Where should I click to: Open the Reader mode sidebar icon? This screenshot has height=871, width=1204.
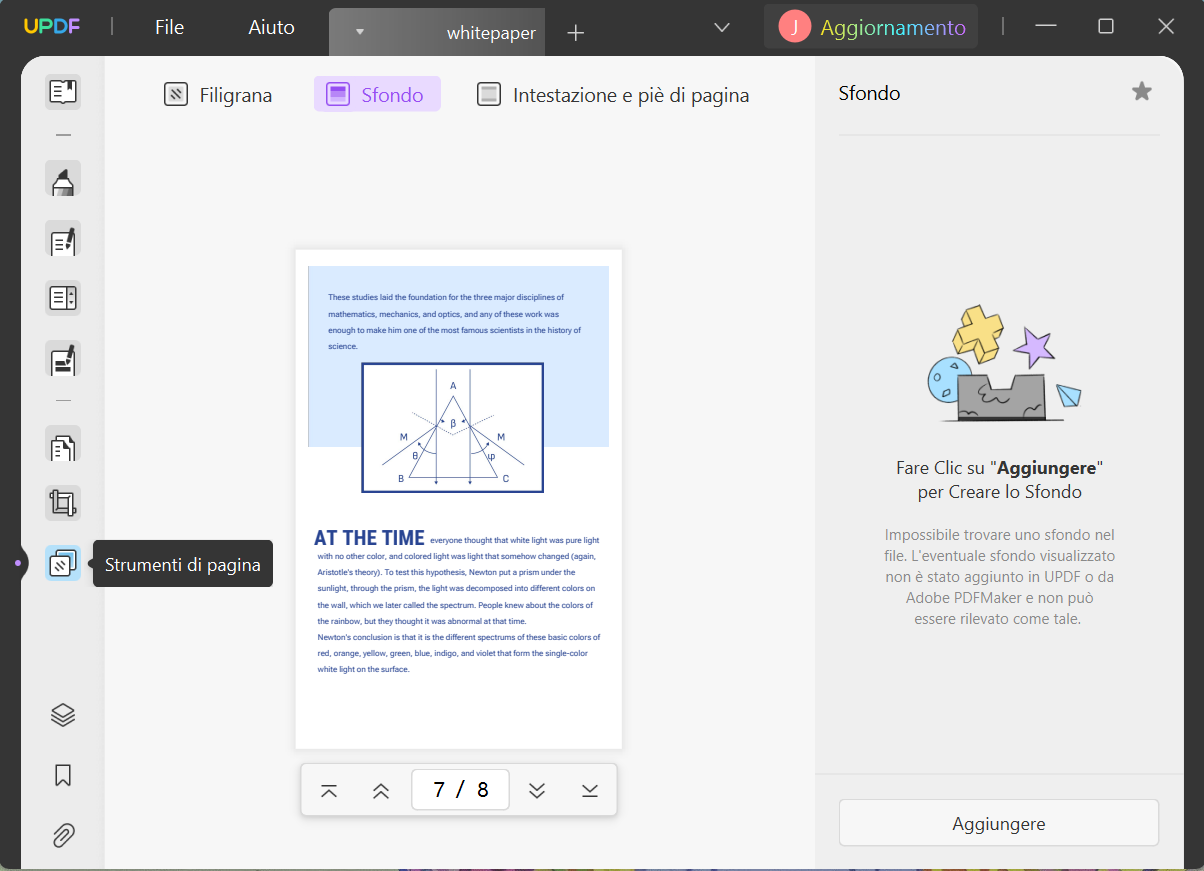[63, 93]
